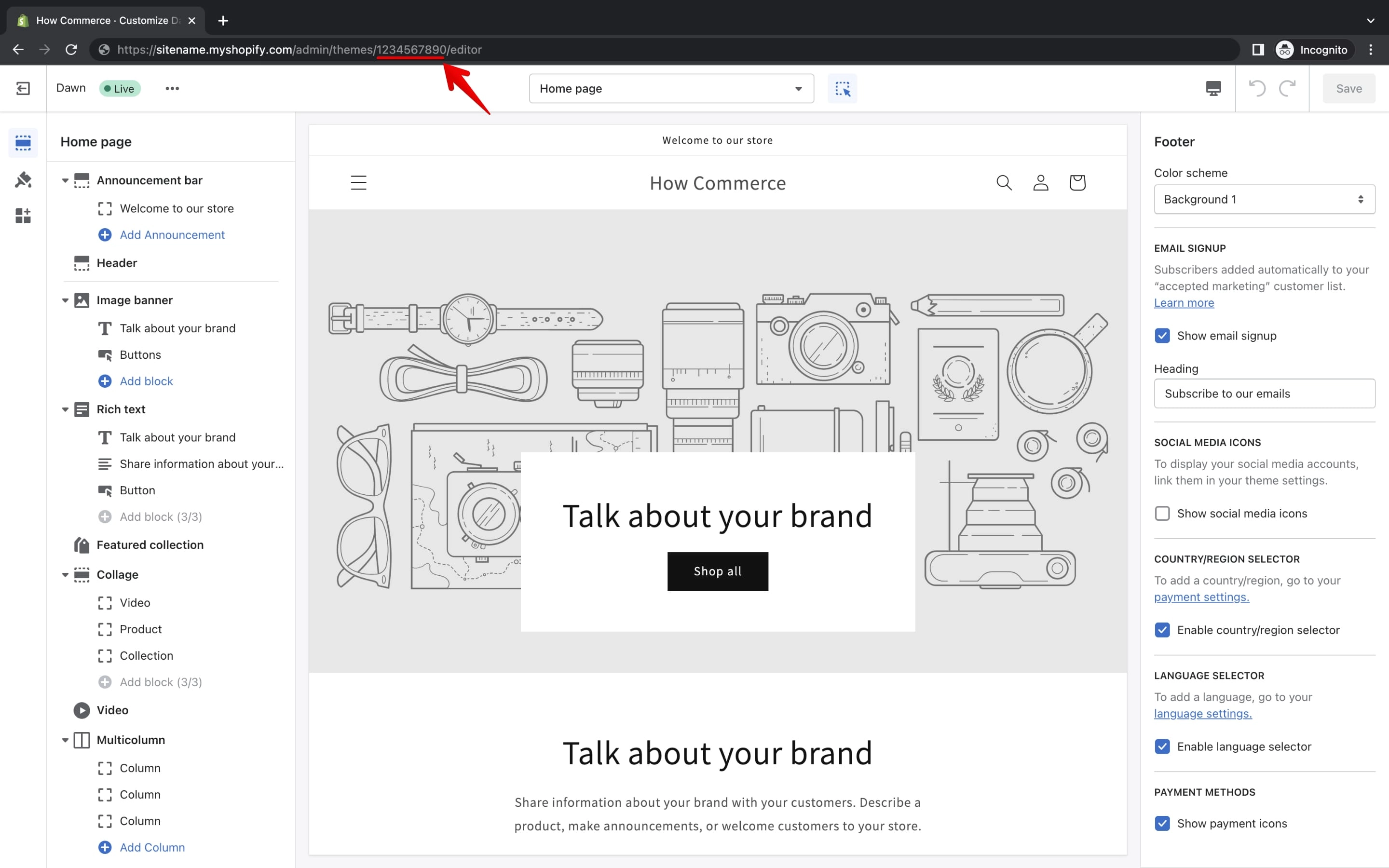The image size is (1389, 868).
Task: Collapse the Announcement bar section
Action: pyautogui.click(x=65, y=181)
